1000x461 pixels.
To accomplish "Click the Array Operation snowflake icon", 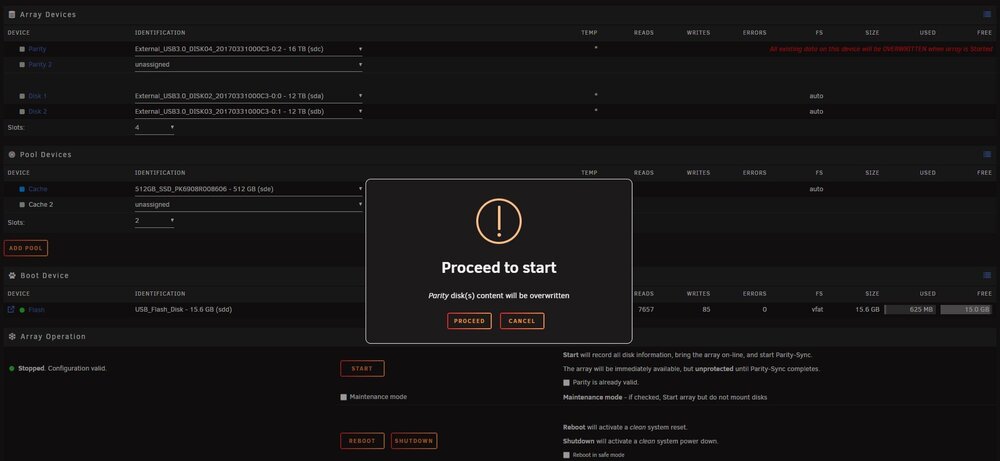I will 11,336.
